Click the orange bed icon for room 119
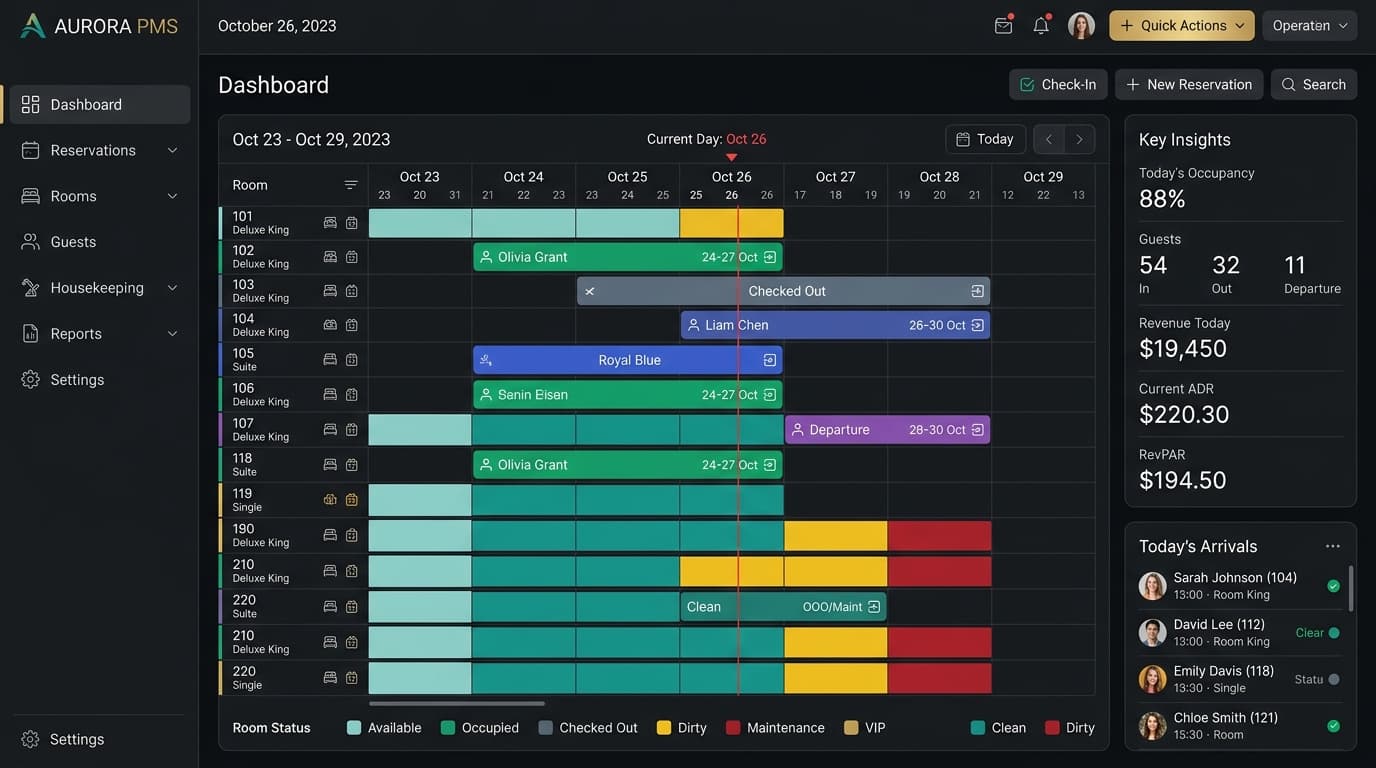This screenshot has width=1376, height=768. click(330, 499)
